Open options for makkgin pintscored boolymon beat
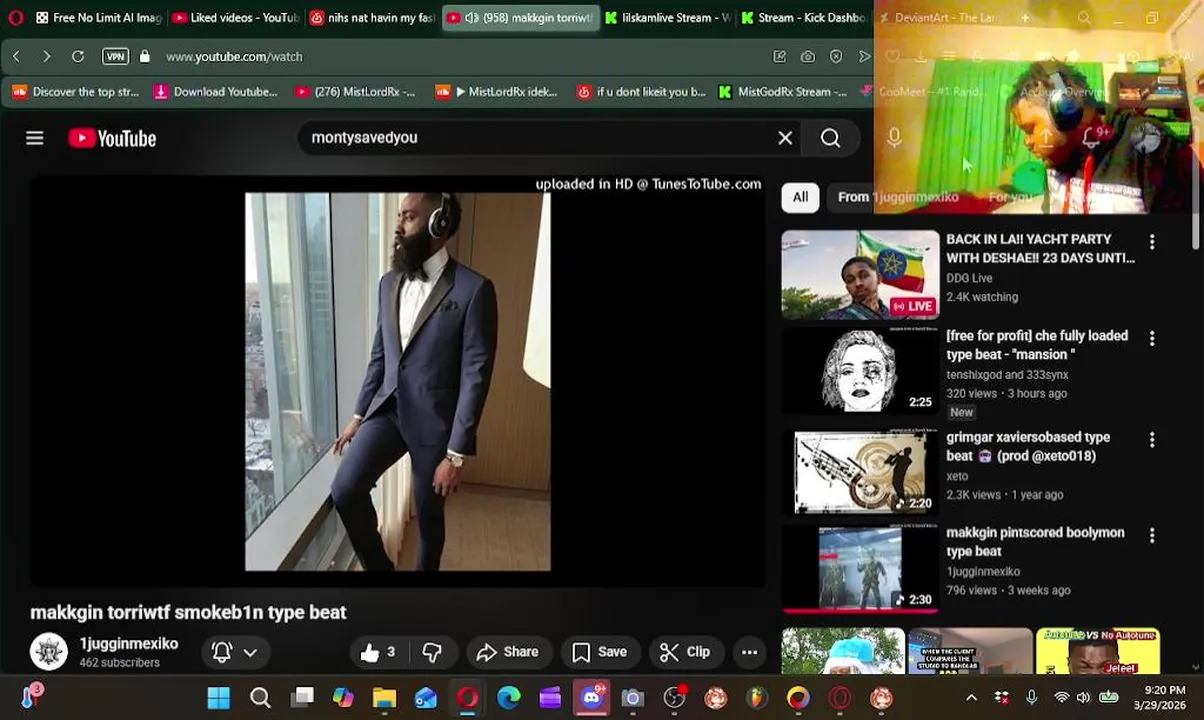Viewport: 1204px width, 720px height. click(x=1152, y=536)
